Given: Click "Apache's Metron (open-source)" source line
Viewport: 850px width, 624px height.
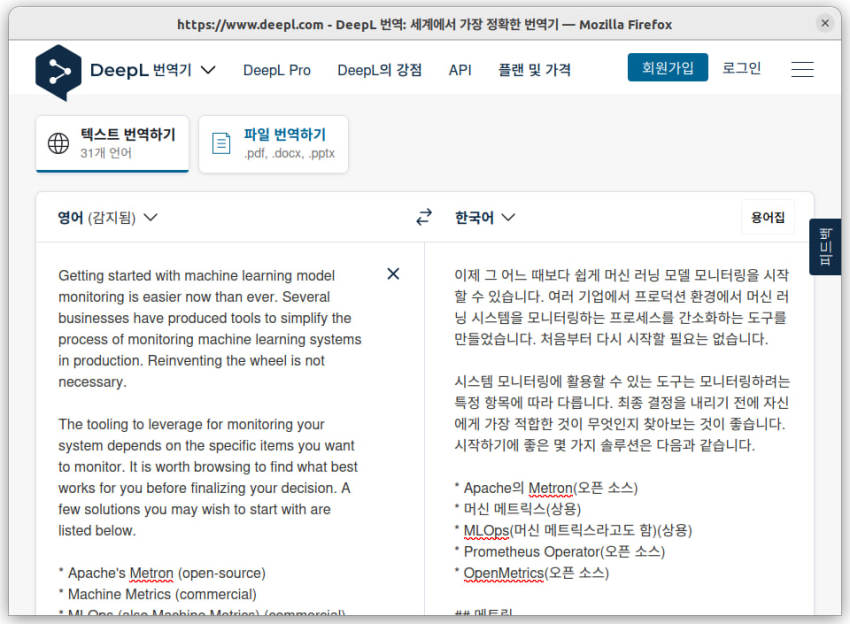Looking at the screenshot, I should [162, 573].
